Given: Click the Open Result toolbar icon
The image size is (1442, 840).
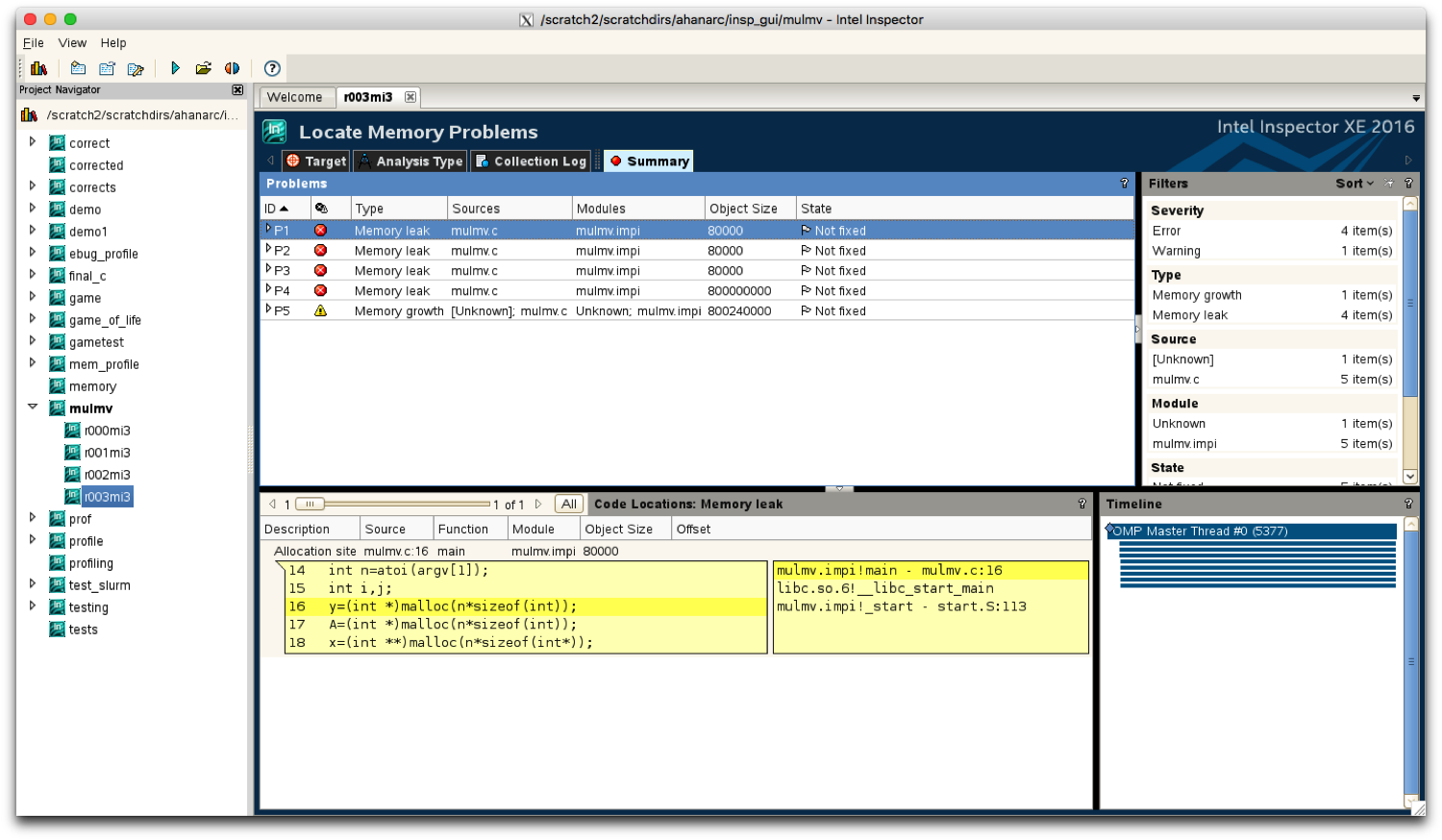Looking at the screenshot, I should [x=203, y=67].
